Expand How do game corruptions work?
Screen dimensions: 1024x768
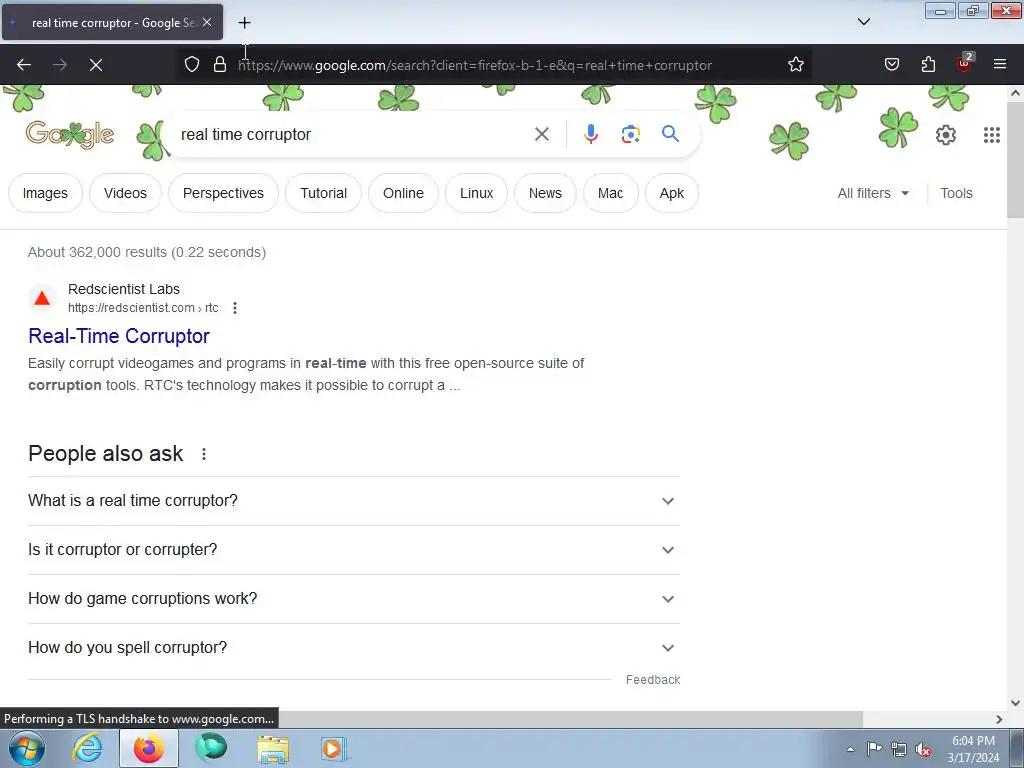354,599
